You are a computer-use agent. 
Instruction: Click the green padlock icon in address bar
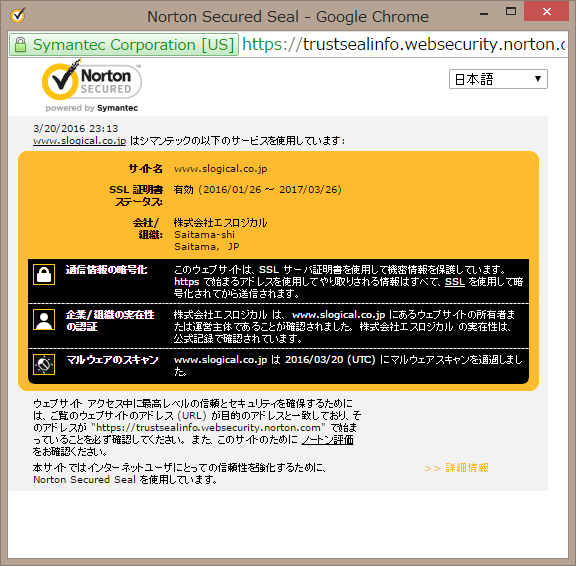21,45
